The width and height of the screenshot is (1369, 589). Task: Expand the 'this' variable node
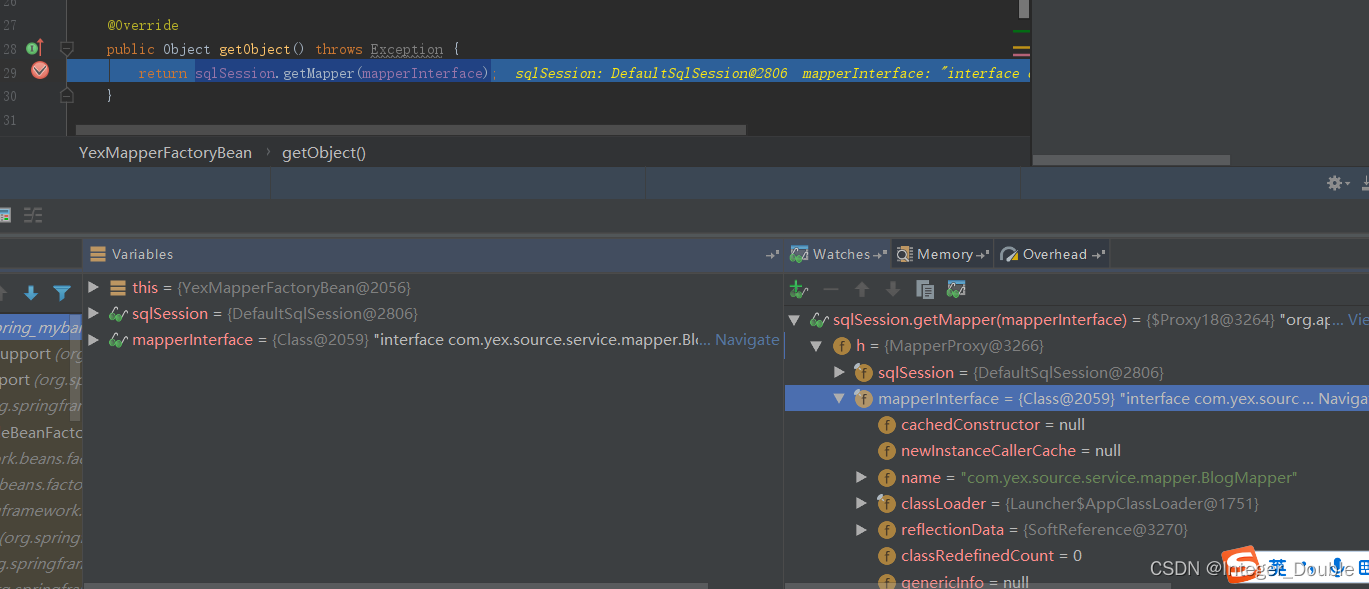[x=94, y=287]
